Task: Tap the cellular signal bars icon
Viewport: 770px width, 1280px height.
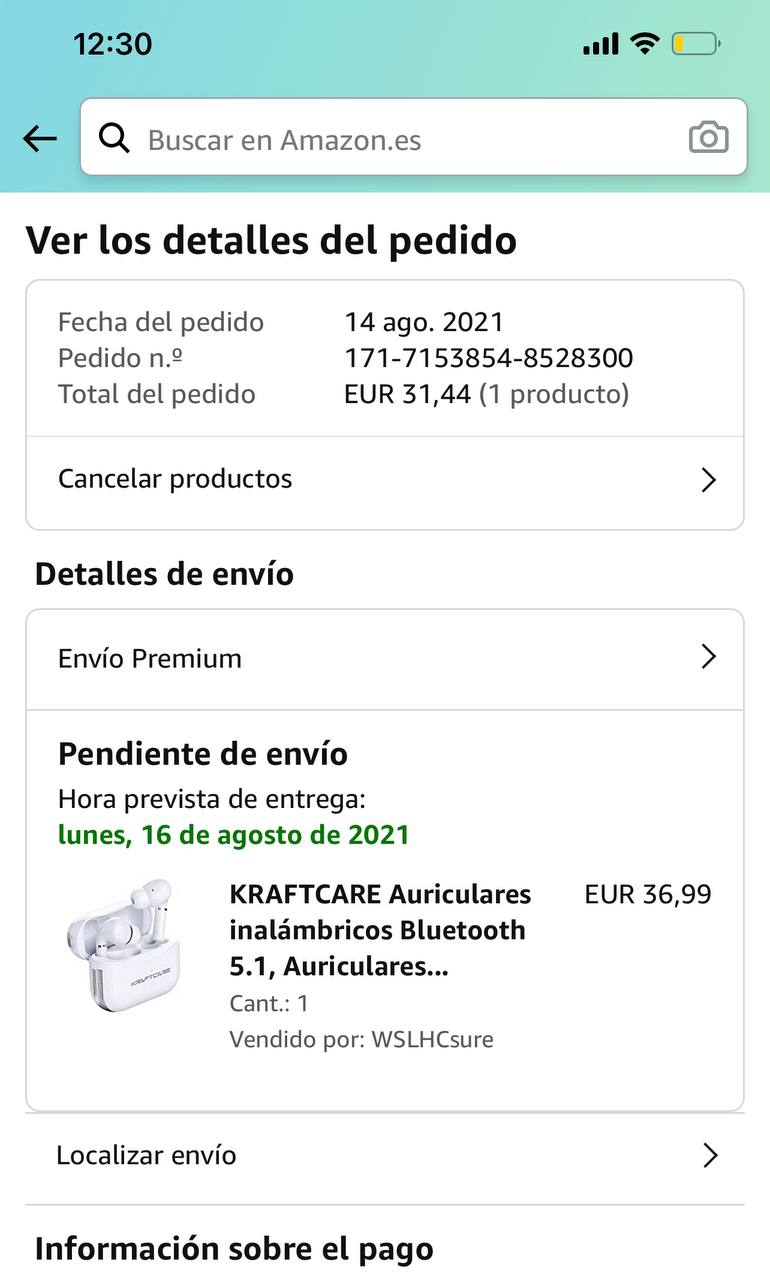Action: [x=600, y=44]
